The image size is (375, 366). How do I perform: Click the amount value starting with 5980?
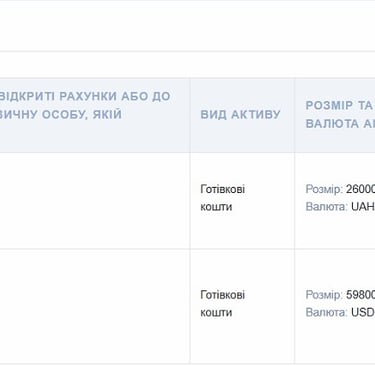[360, 295]
